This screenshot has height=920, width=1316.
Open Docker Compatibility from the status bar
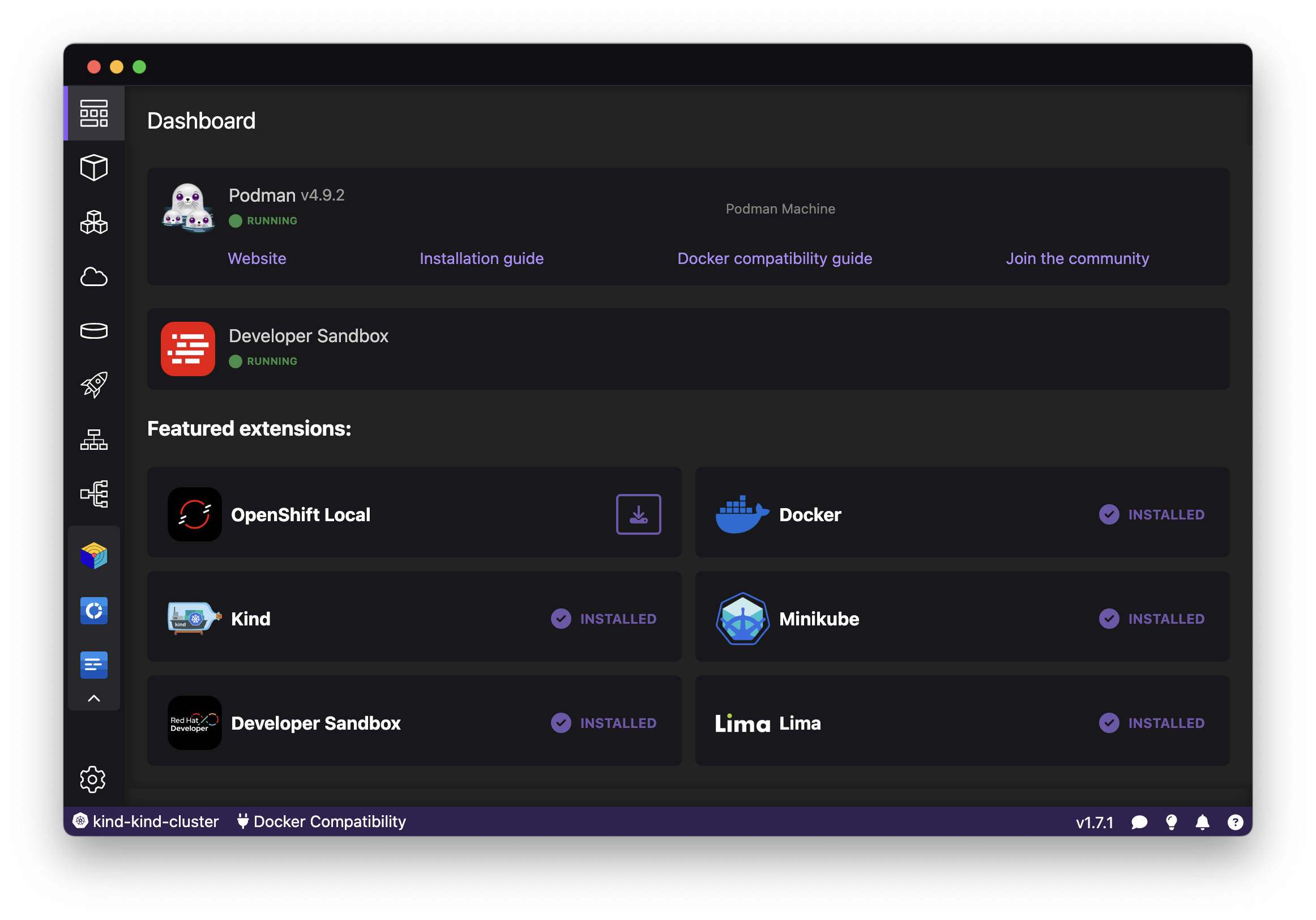[321, 821]
